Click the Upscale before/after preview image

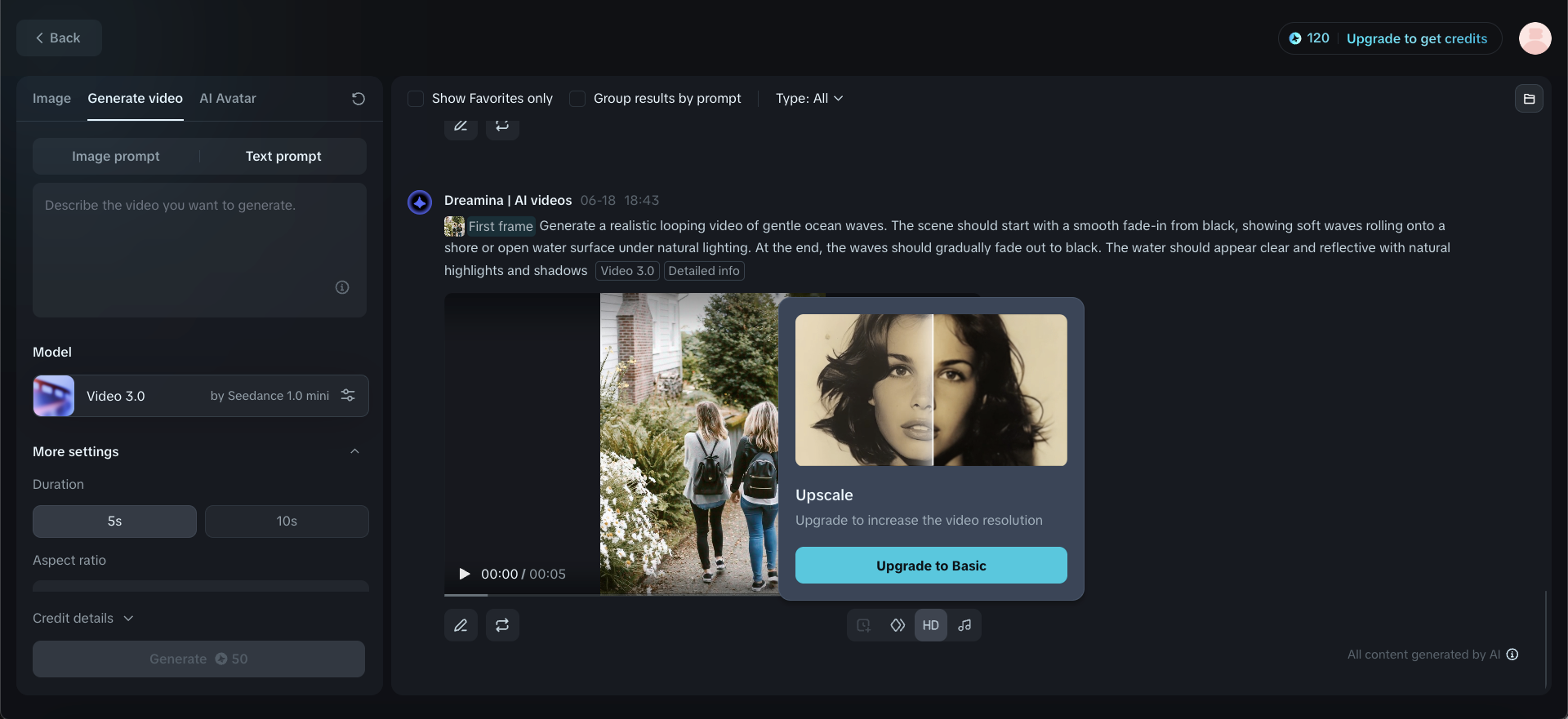click(931, 390)
